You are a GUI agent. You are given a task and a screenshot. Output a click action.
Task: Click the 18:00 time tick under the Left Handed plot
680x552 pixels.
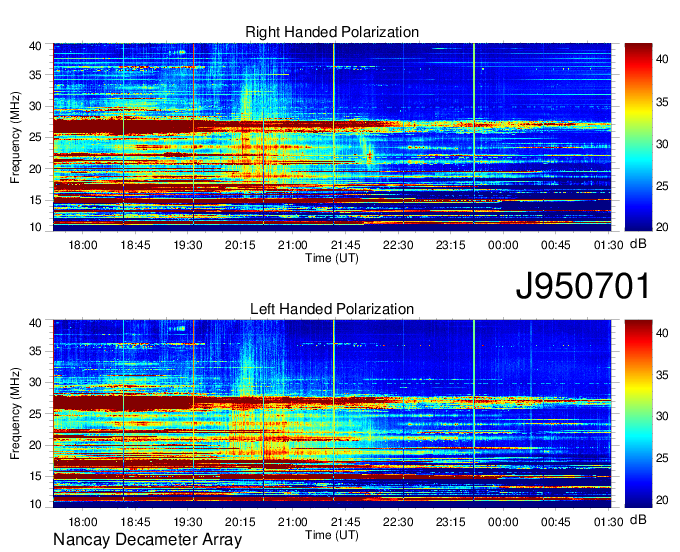(83, 522)
